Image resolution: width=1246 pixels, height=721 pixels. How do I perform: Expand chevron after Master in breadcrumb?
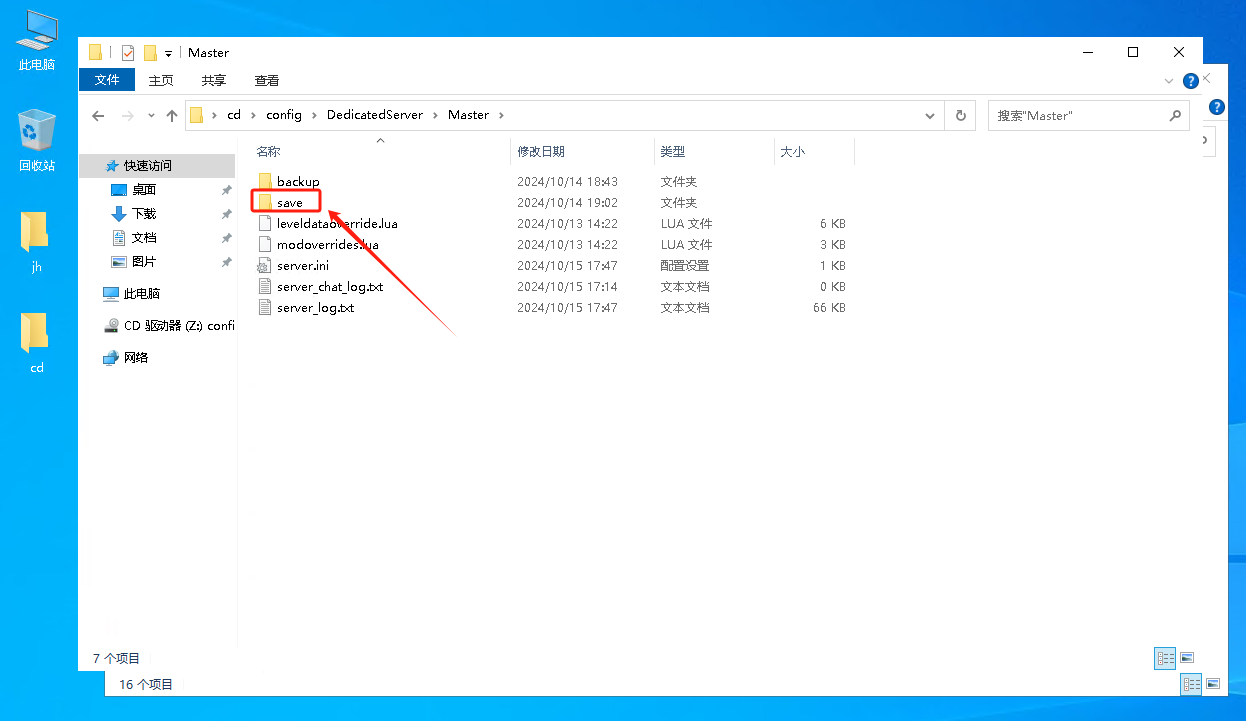(501, 115)
